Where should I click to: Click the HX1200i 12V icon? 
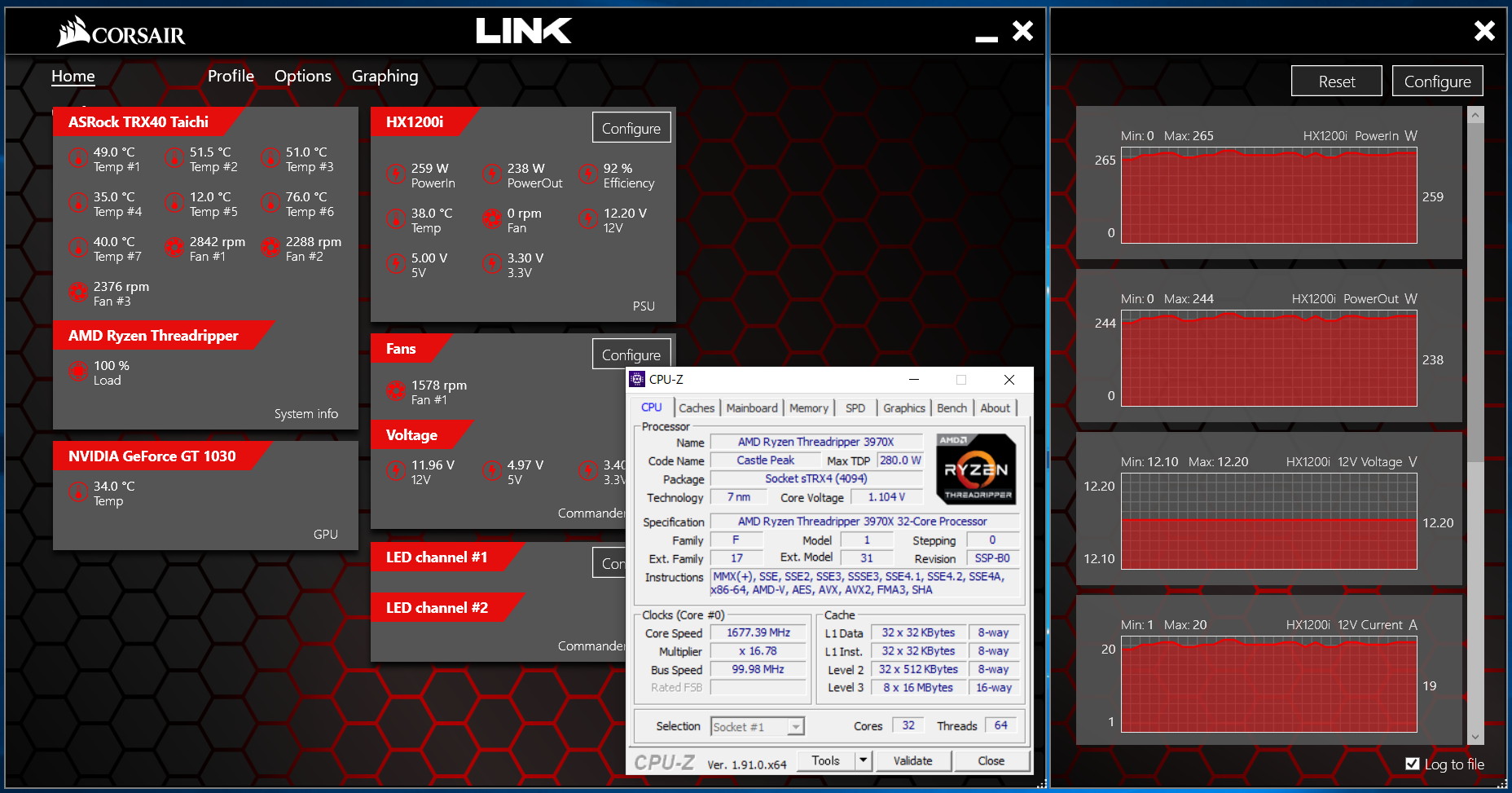(x=588, y=219)
